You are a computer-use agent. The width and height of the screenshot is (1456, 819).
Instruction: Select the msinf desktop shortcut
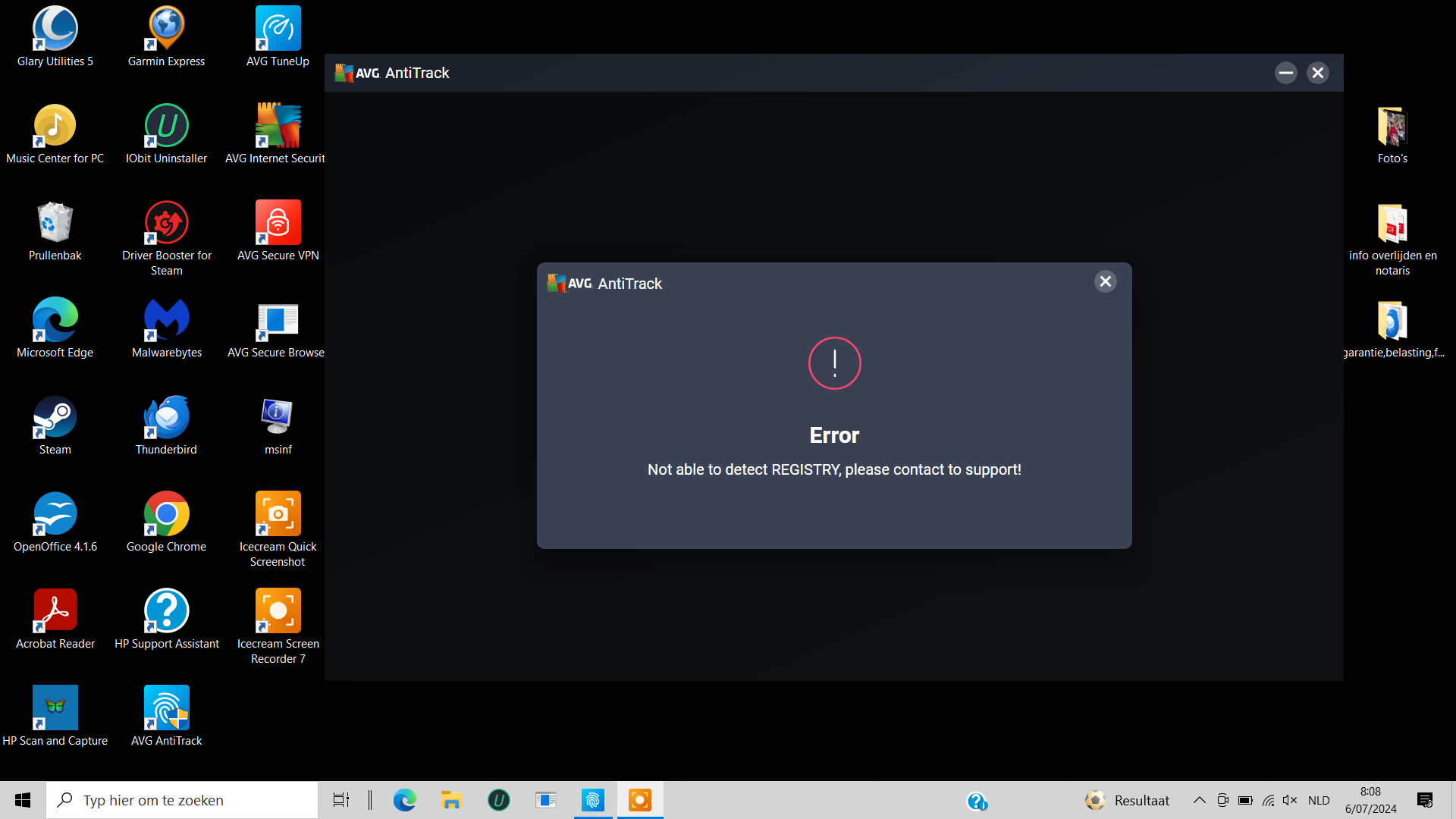click(278, 425)
